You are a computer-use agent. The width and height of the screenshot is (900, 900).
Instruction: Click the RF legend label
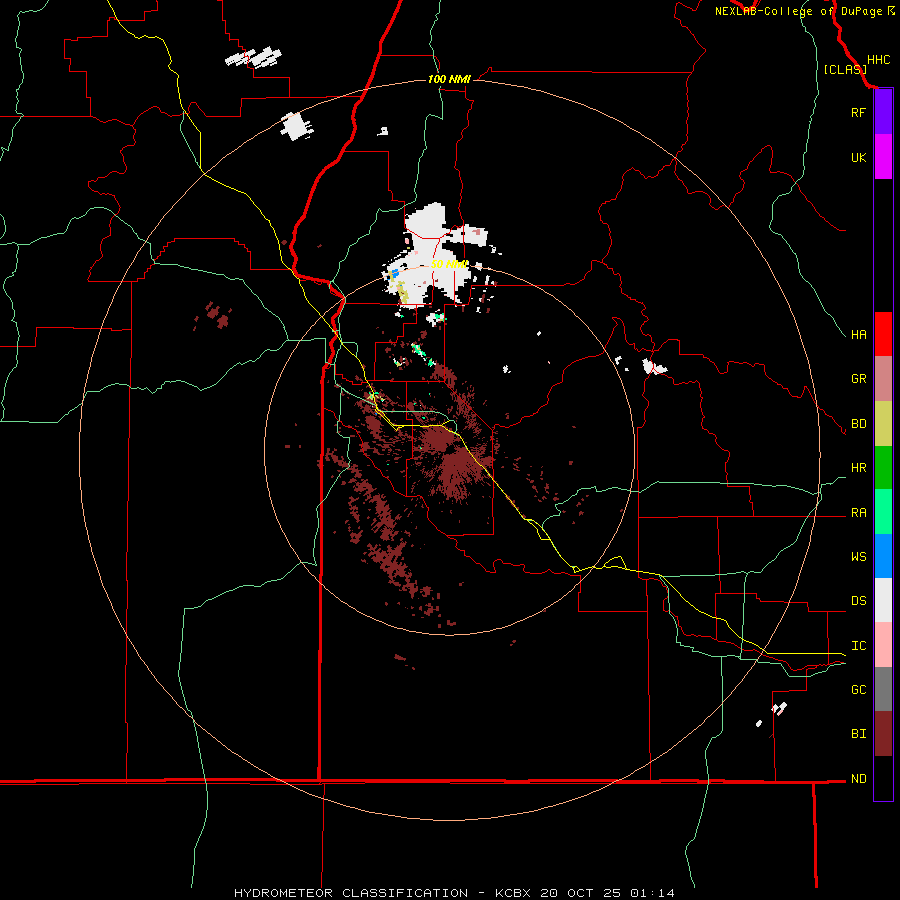[x=858, y=112]
